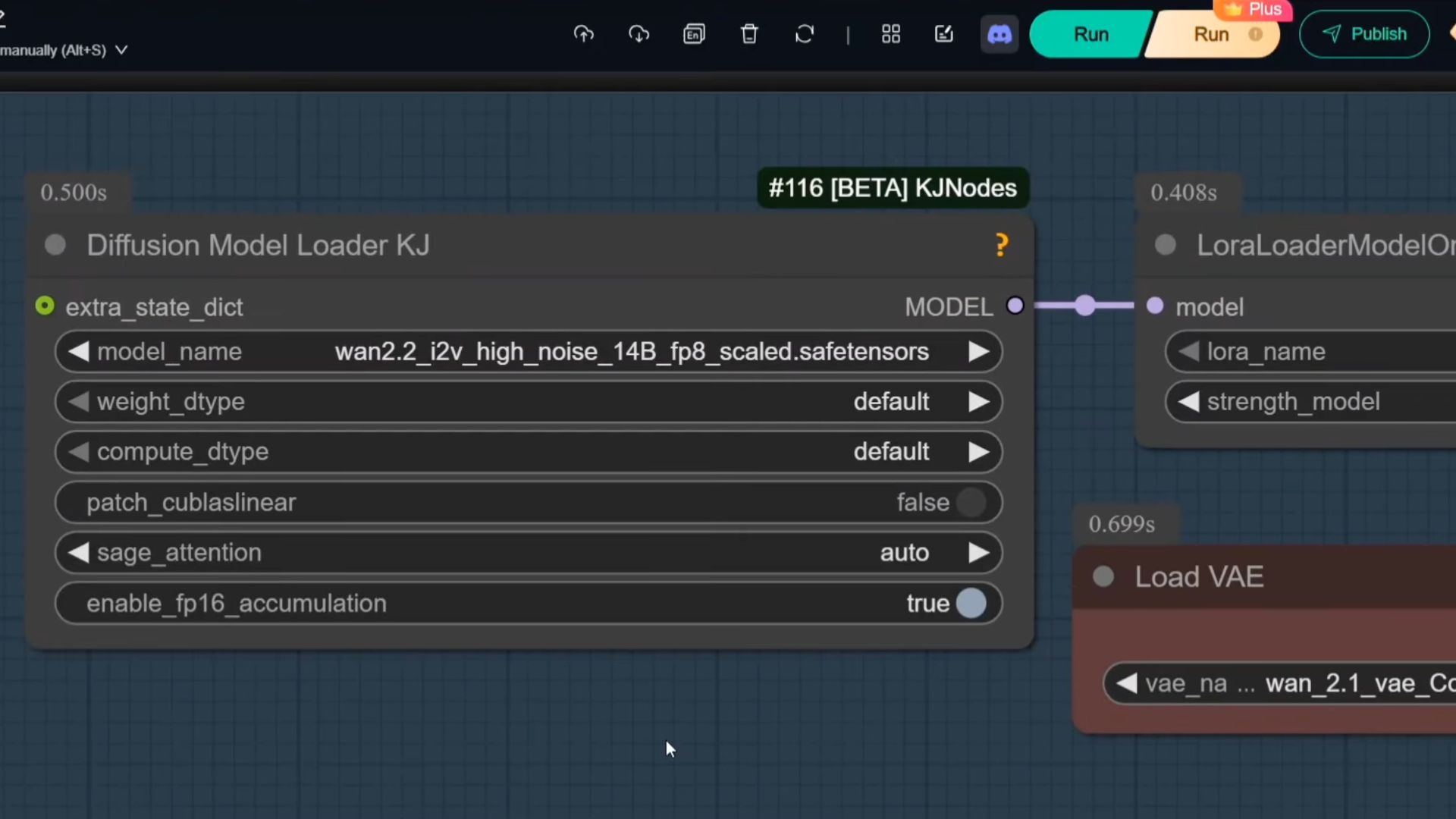Open the grid apps icon
1456x819 pixels.
[891, 34]
